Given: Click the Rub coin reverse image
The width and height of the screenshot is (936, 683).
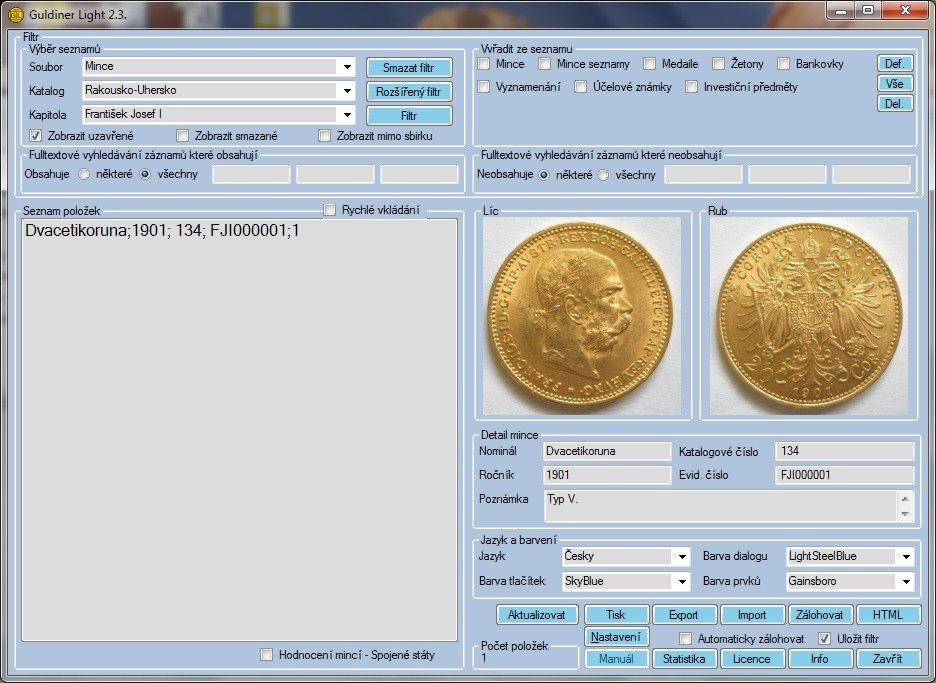Looking at the screenshot, I should coord(809,316).
